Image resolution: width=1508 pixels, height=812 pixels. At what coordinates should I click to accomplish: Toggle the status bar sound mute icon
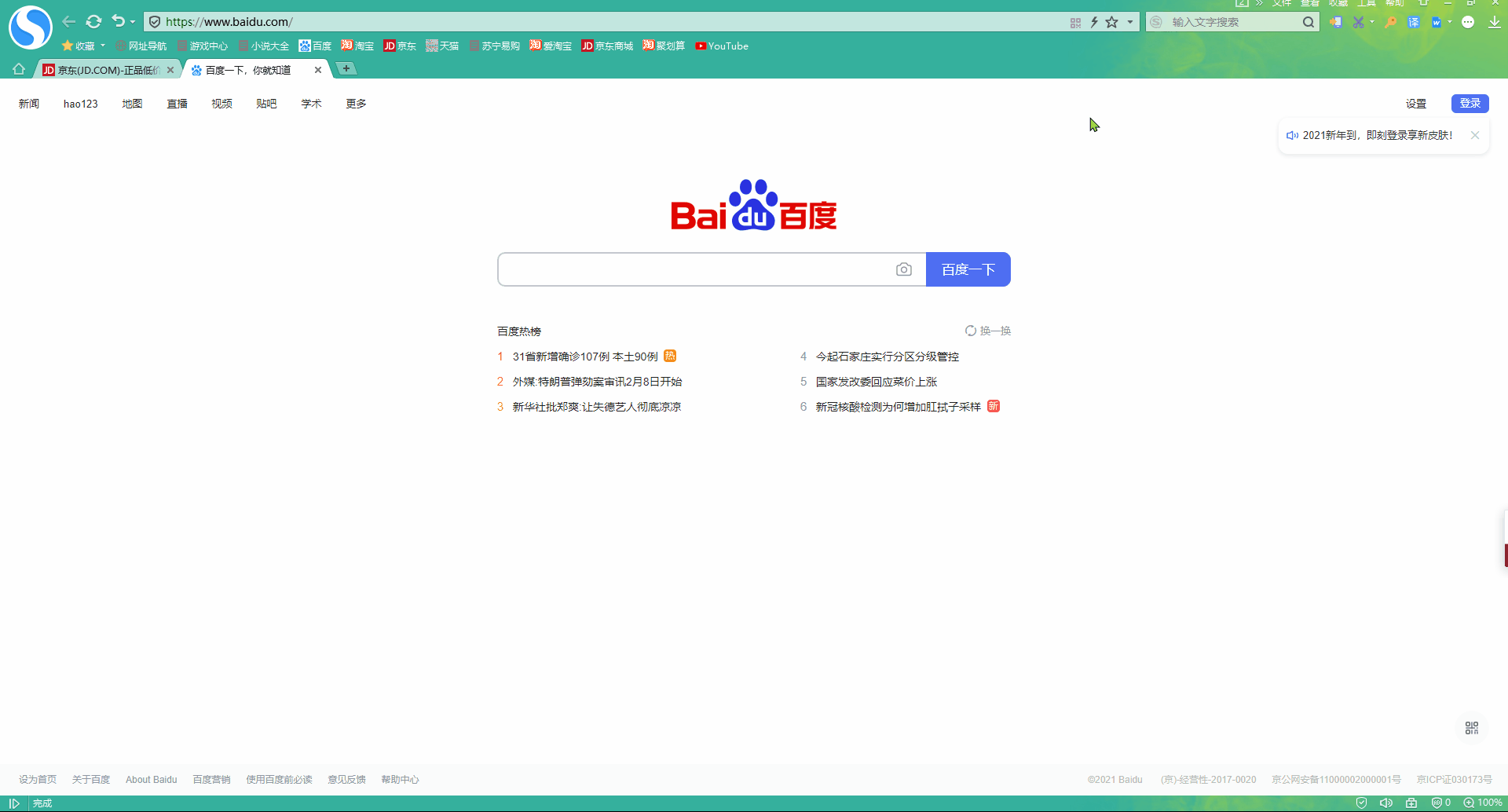(1386, 803)
